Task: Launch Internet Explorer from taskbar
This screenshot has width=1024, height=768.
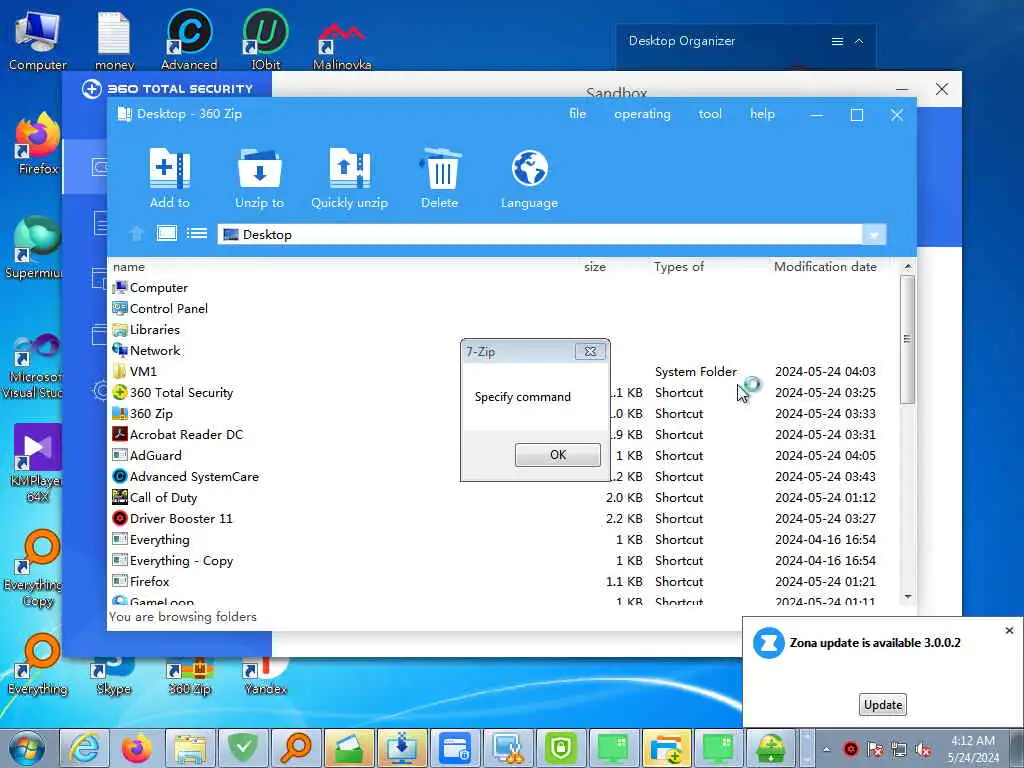Action: click(84, 748)
